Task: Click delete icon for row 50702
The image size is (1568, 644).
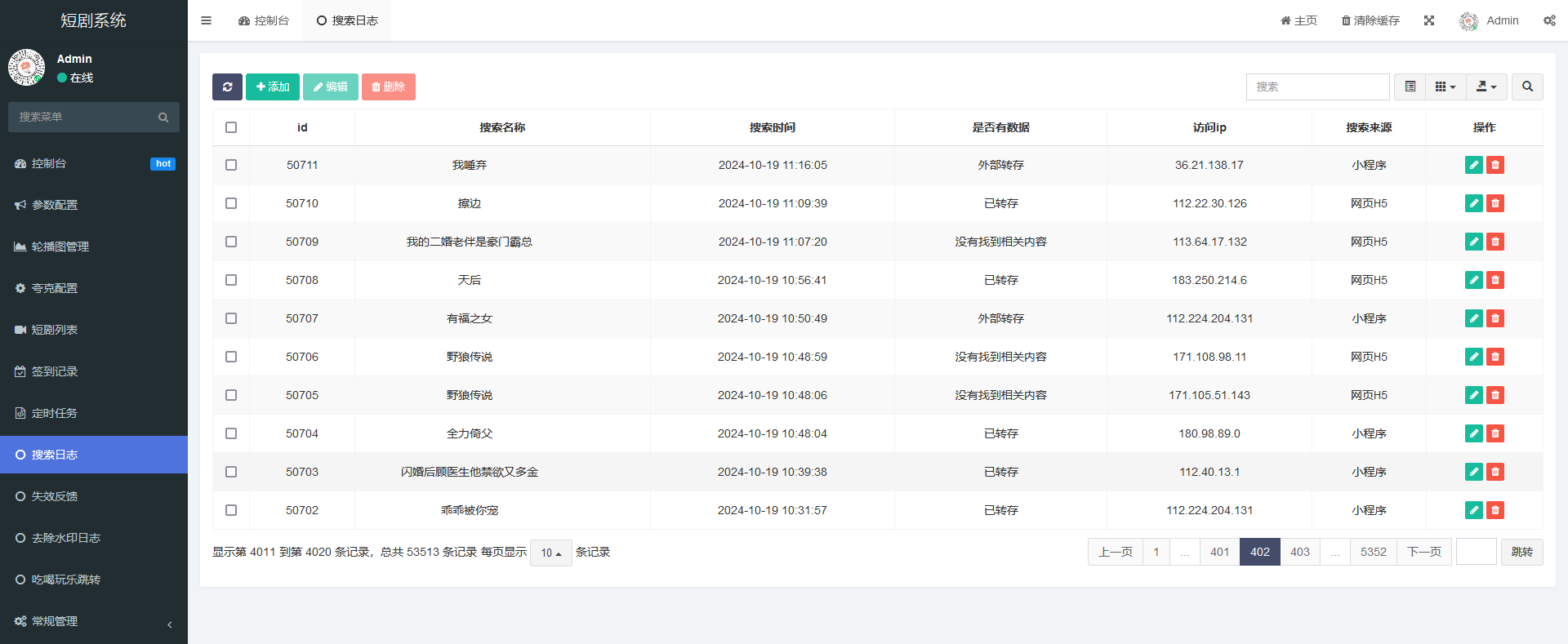Action: tap(1495, 510)
